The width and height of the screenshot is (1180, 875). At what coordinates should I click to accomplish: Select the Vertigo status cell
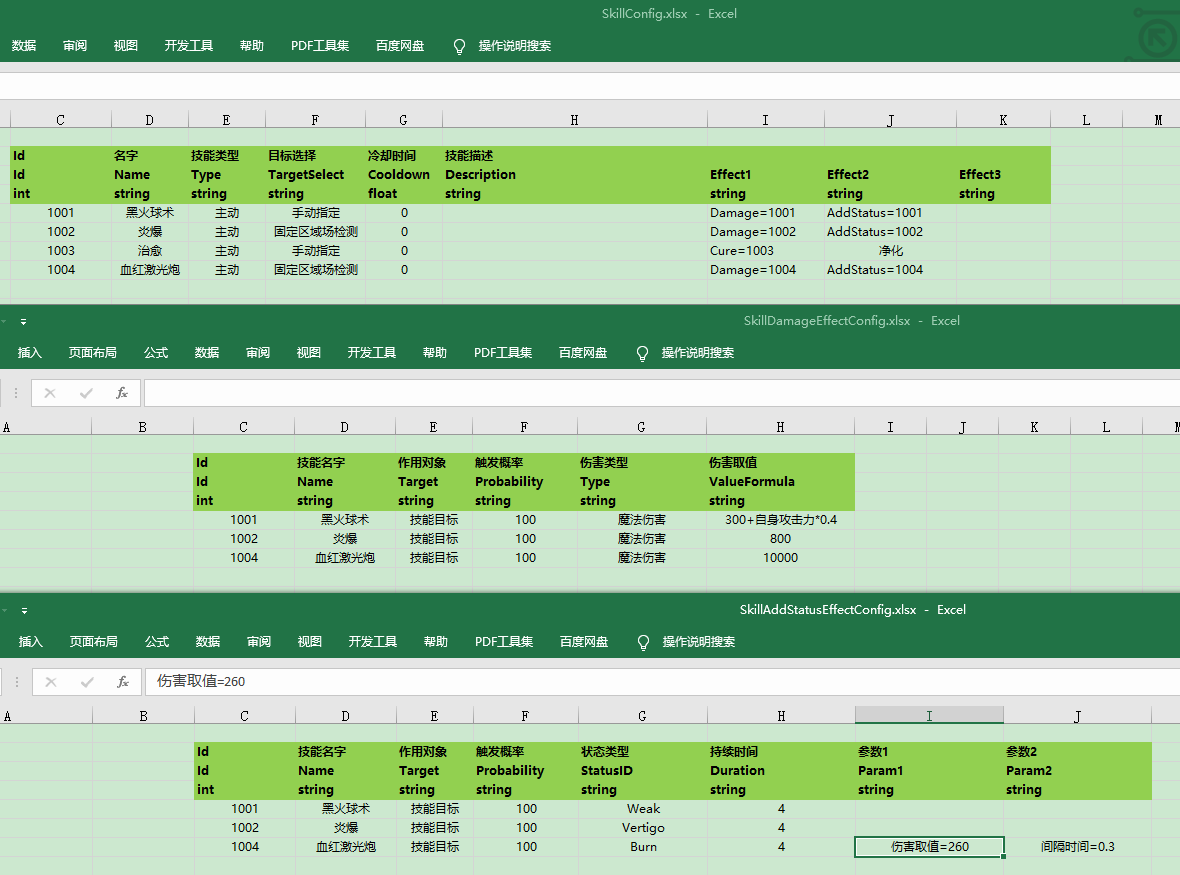(x=643, y=828)
